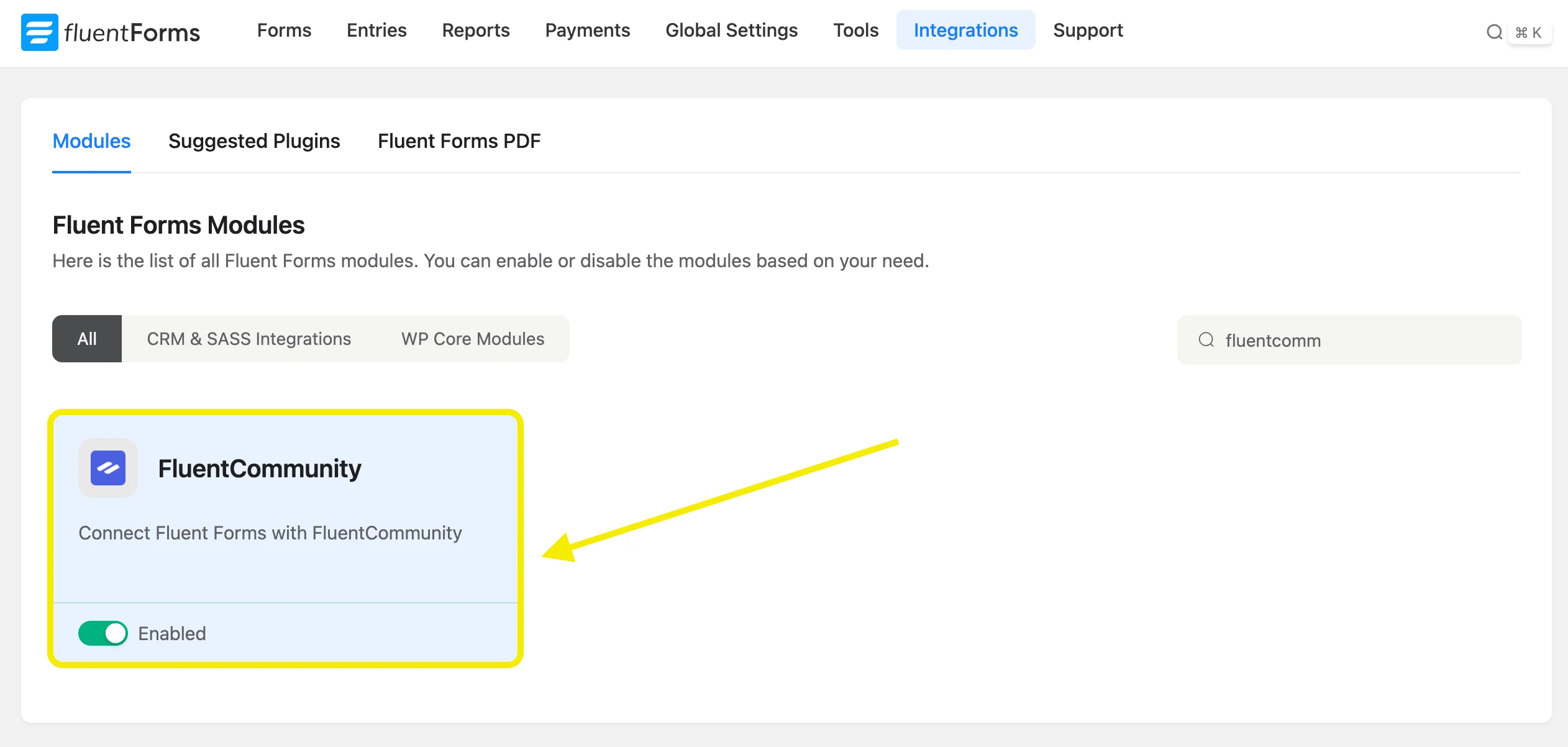
Task: Open the Forms menu
Action: tap(284, 30)
